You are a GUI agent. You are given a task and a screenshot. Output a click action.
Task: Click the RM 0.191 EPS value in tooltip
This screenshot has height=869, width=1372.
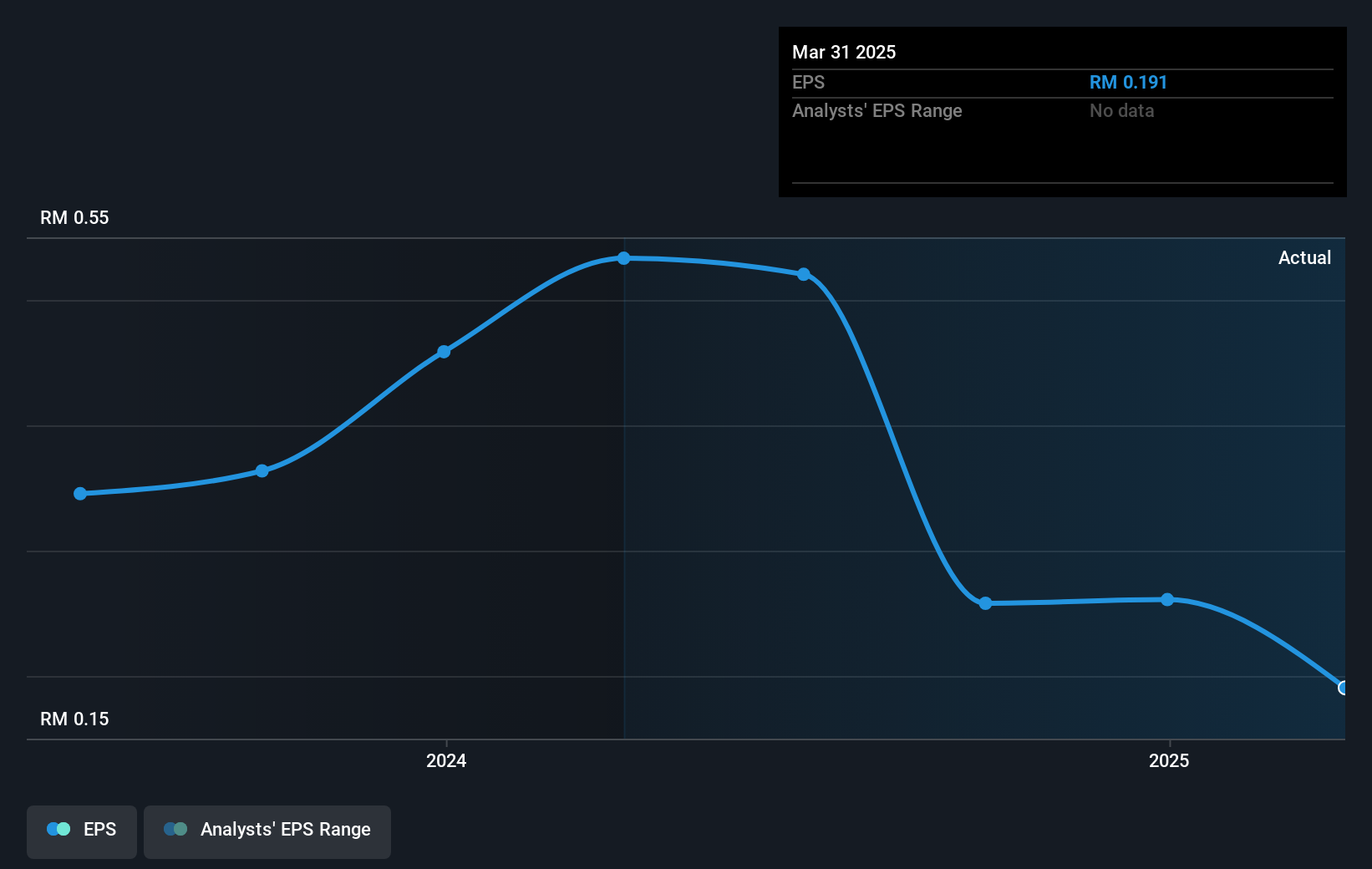click(x=1128, y=83)
